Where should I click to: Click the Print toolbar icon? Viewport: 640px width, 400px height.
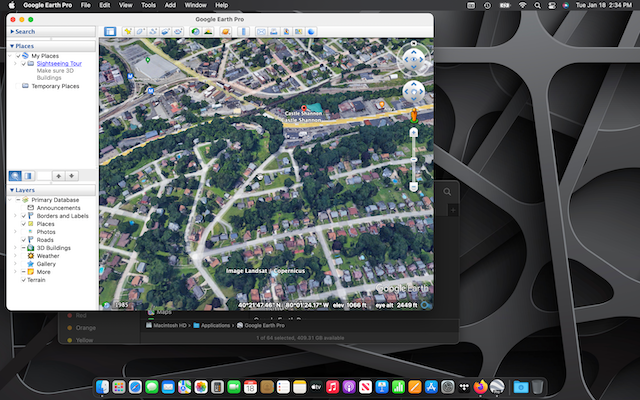(275, 32)
